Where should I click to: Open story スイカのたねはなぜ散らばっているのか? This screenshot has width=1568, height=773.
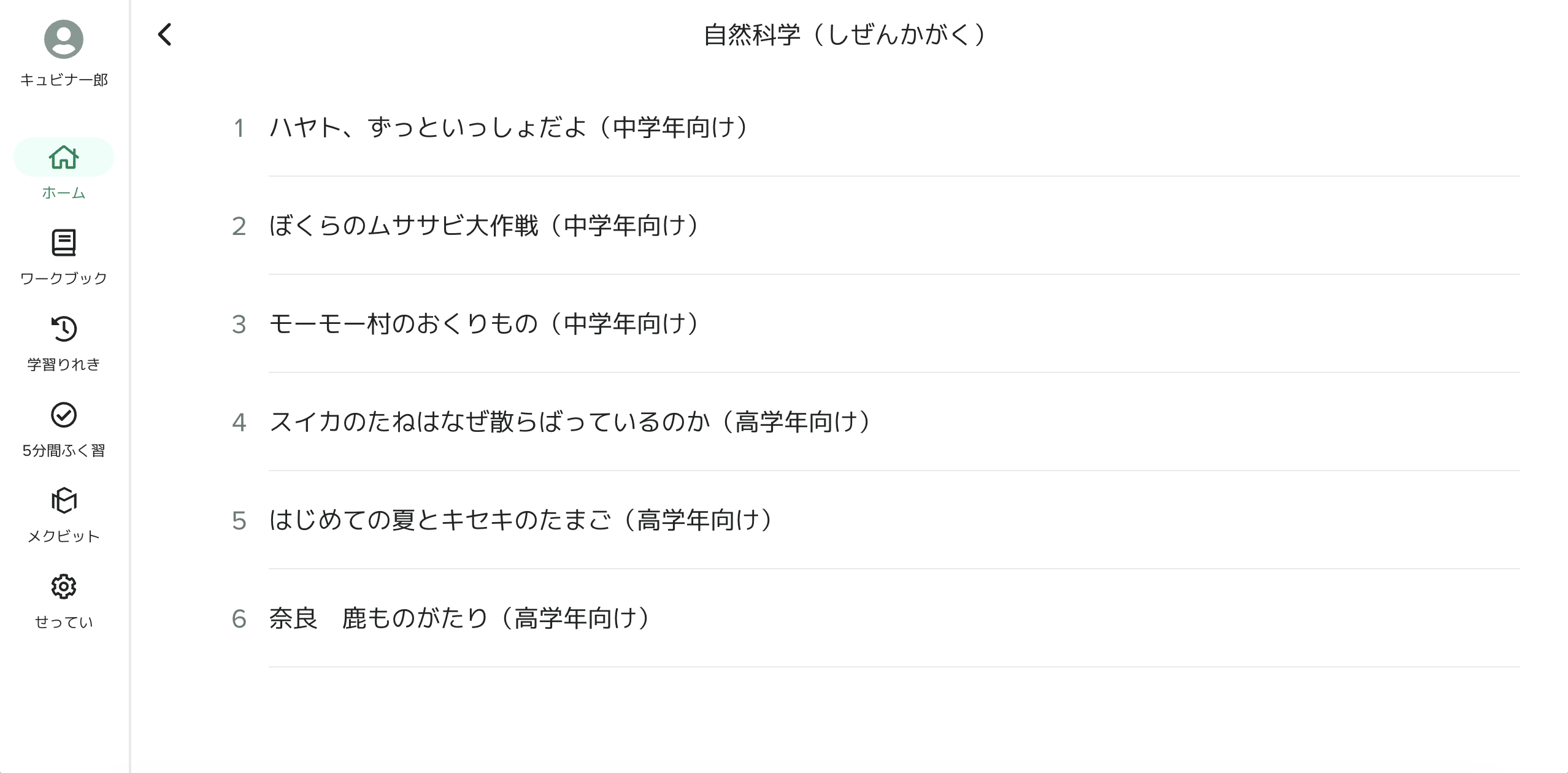click(x=894, y=422)
